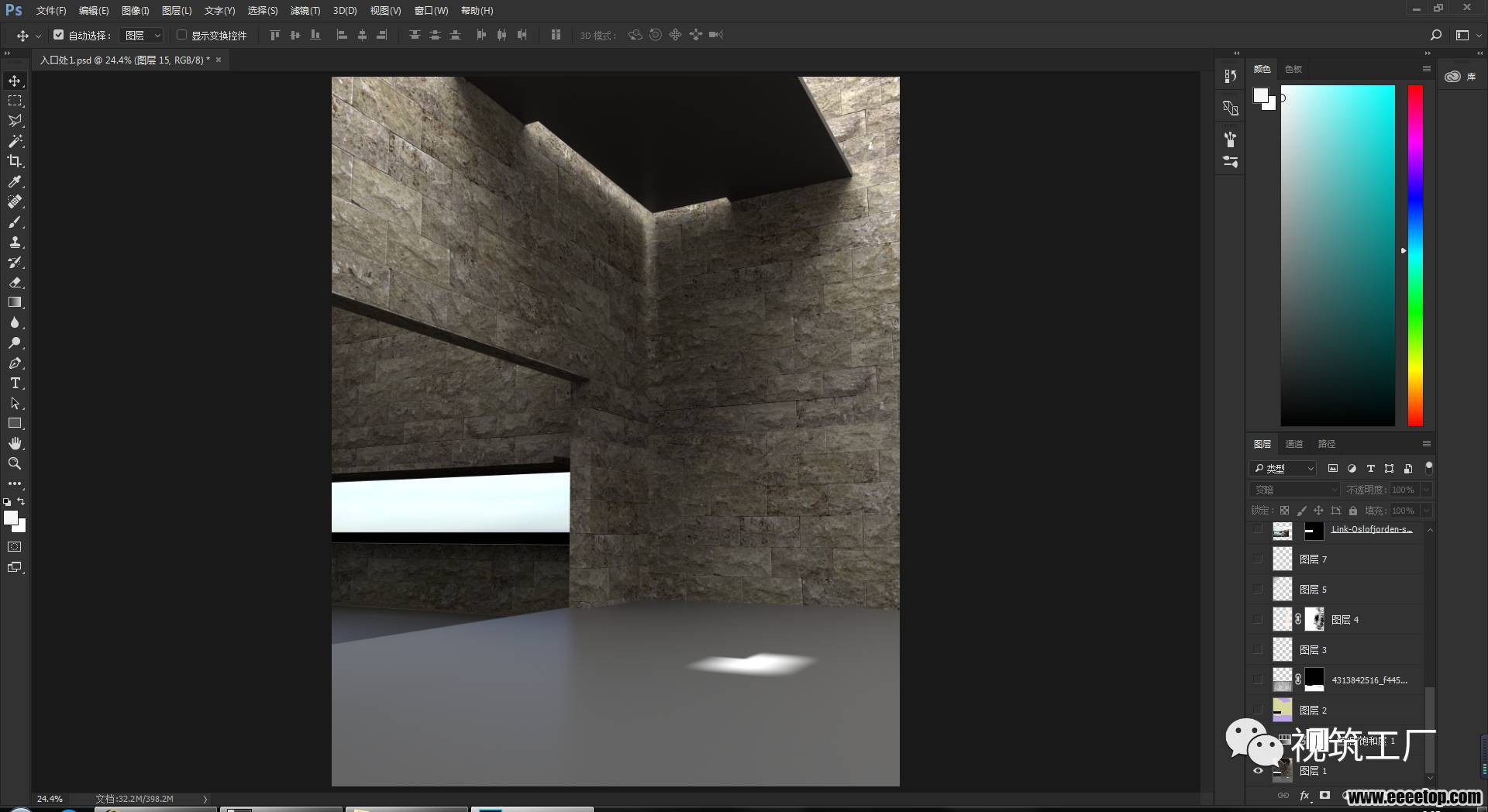Show the 图层 2 layer visibility box

[x=1258, y=710]
